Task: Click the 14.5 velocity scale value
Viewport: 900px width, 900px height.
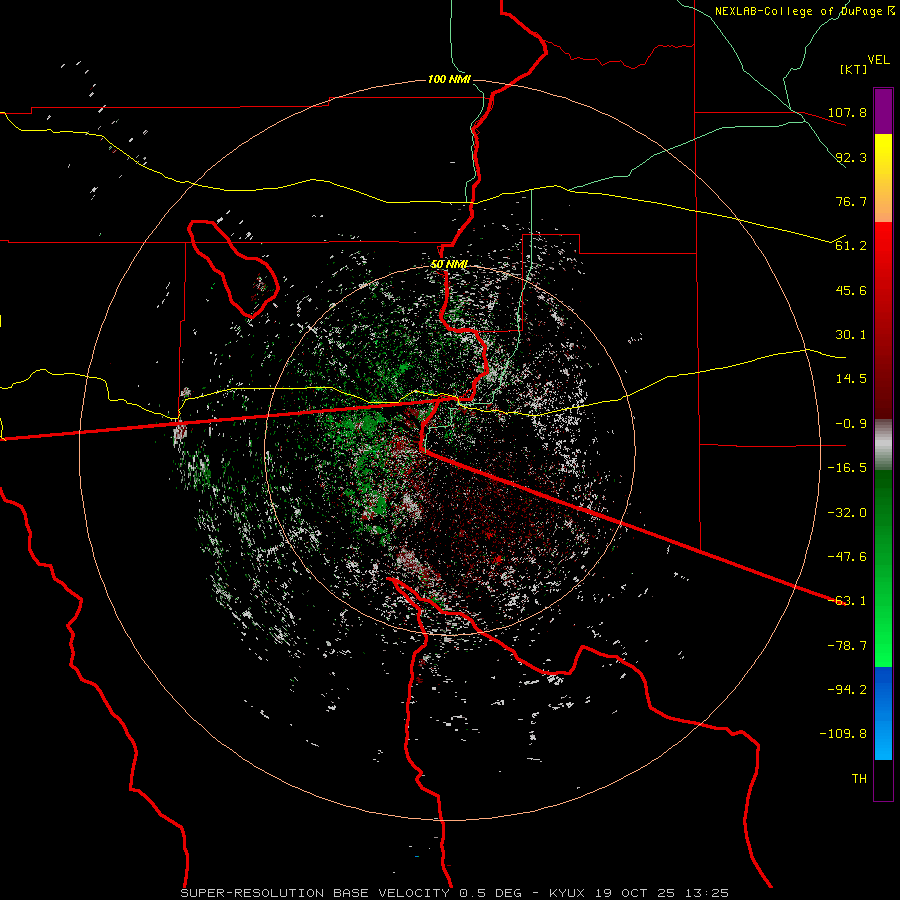Action: pyautogui.click(x=851, y=379)
